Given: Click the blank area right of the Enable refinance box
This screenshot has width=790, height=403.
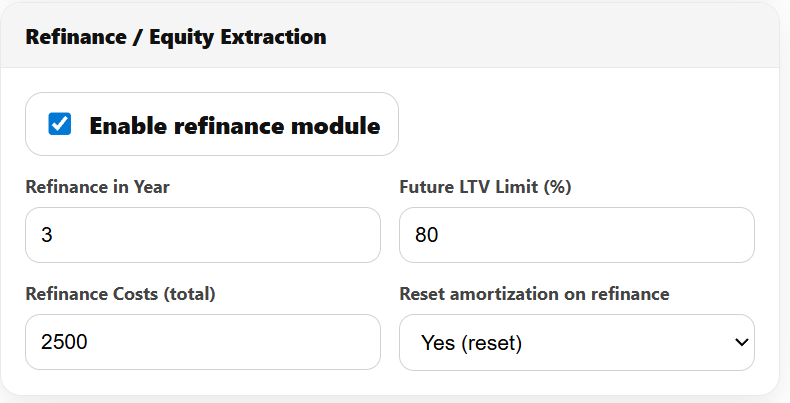Looking at the screenshot, I should tap(590, 125).
